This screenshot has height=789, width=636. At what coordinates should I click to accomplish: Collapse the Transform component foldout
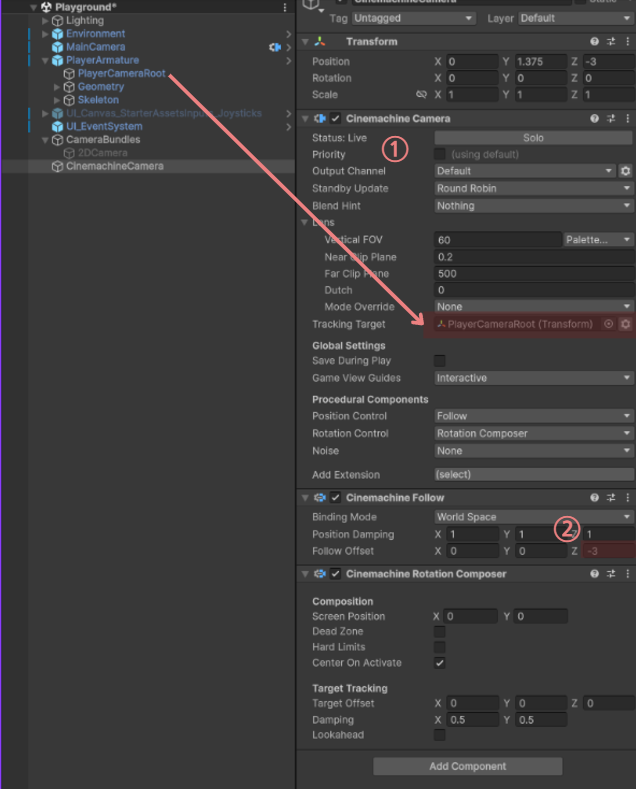pyautogui.click(x=305, y=42)
